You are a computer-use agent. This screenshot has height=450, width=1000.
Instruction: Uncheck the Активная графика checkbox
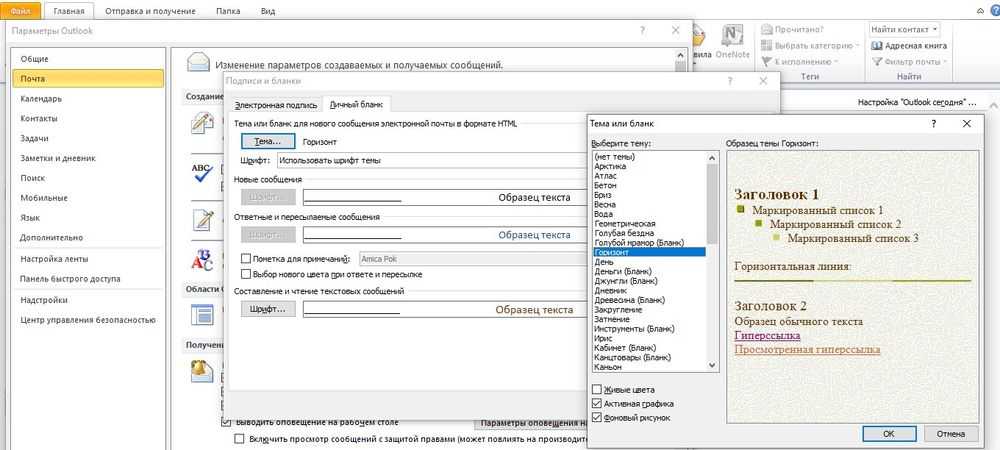597,403
